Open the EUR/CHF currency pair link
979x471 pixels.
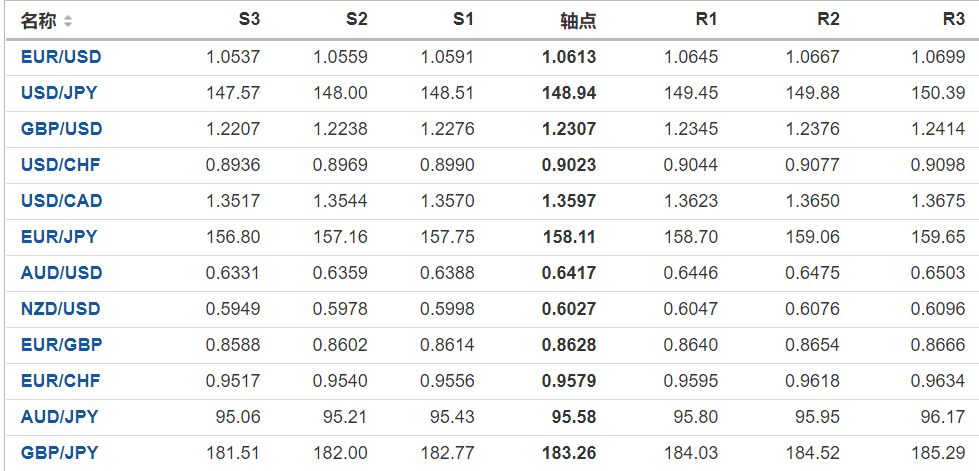tap(60, 381)
